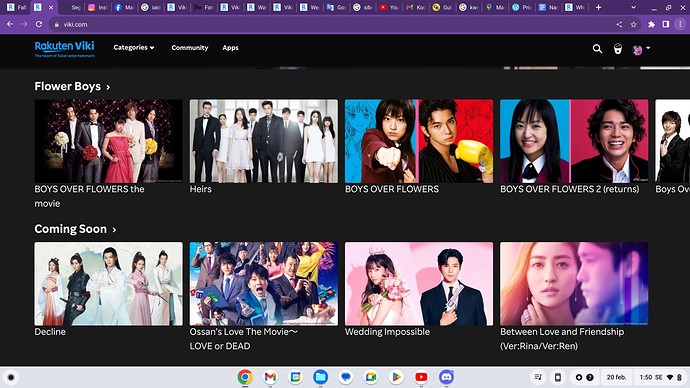Open Between Love and Friendship thumbnail
The height and width of the screenshot is (388, 690).
coord(574,284)
